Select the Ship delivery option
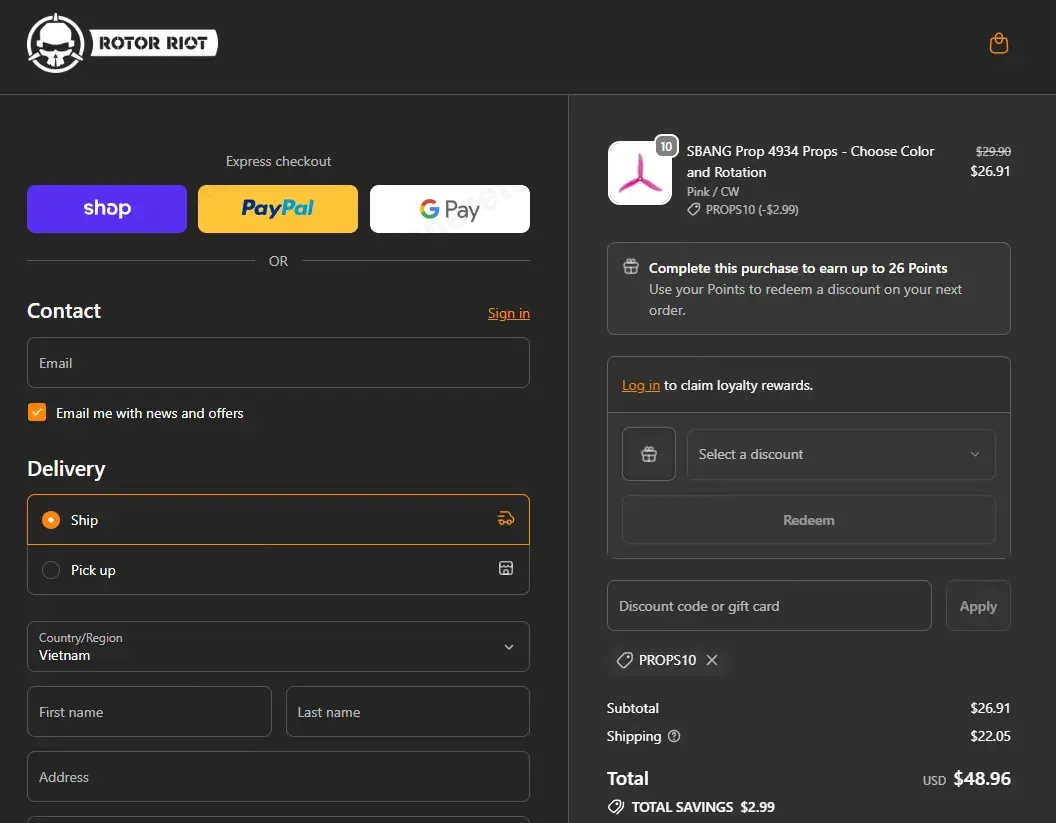 pos(278,520)
